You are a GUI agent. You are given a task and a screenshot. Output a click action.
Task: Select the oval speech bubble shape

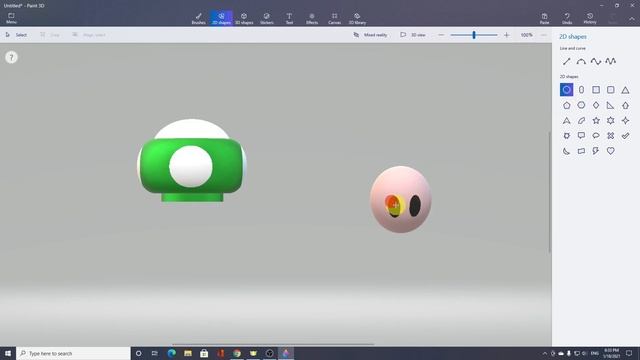(596, 136)
